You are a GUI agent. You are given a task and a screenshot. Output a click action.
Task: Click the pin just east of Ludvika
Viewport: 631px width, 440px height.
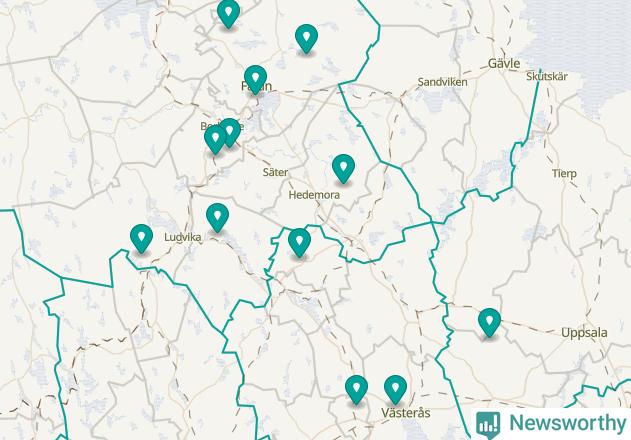pyautogui.click(x=217, y=217)
